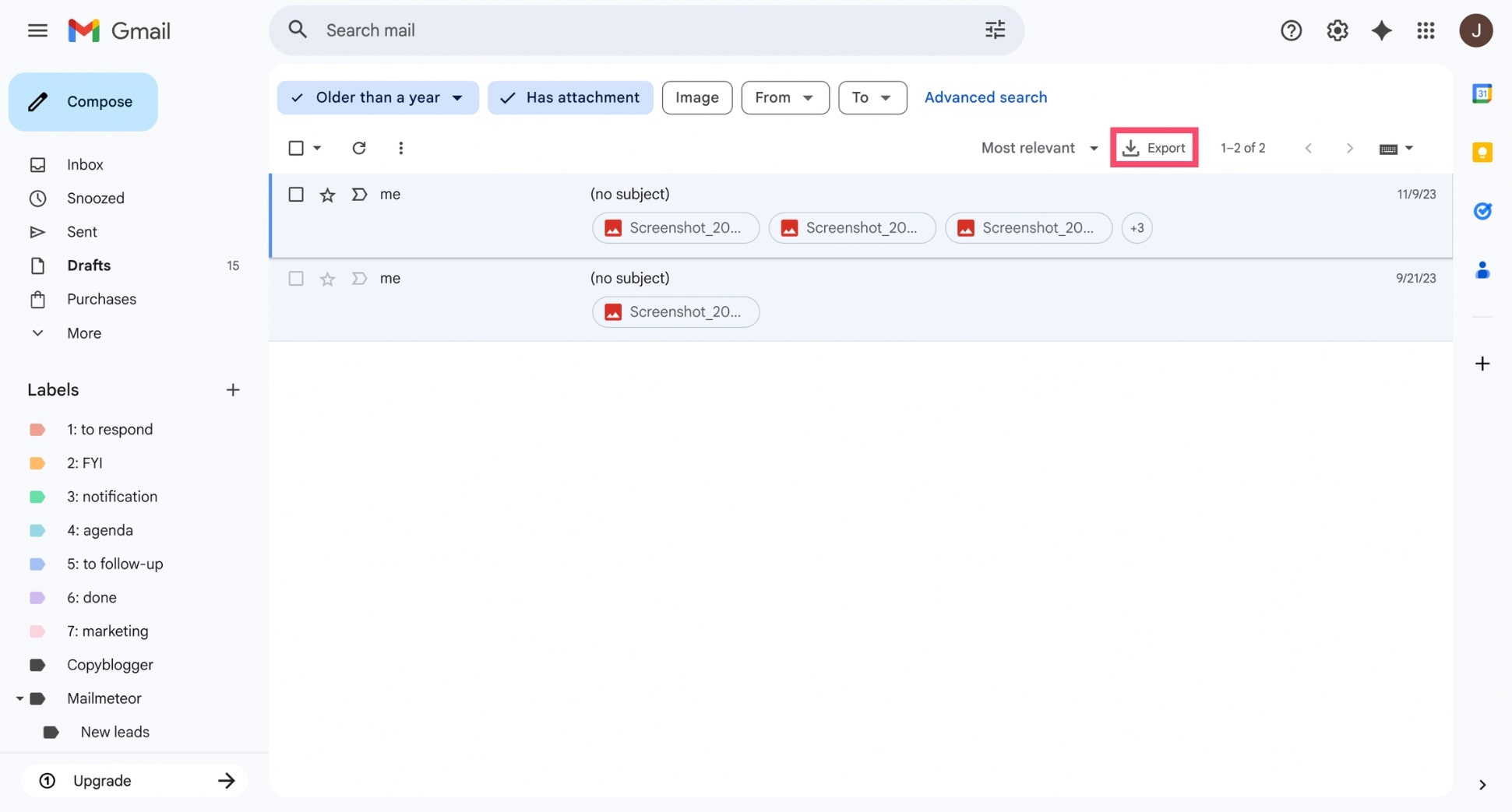Open Google Contacts side panel
The width and height of the screenshot is (1512, 812).
pos(1482,270)
